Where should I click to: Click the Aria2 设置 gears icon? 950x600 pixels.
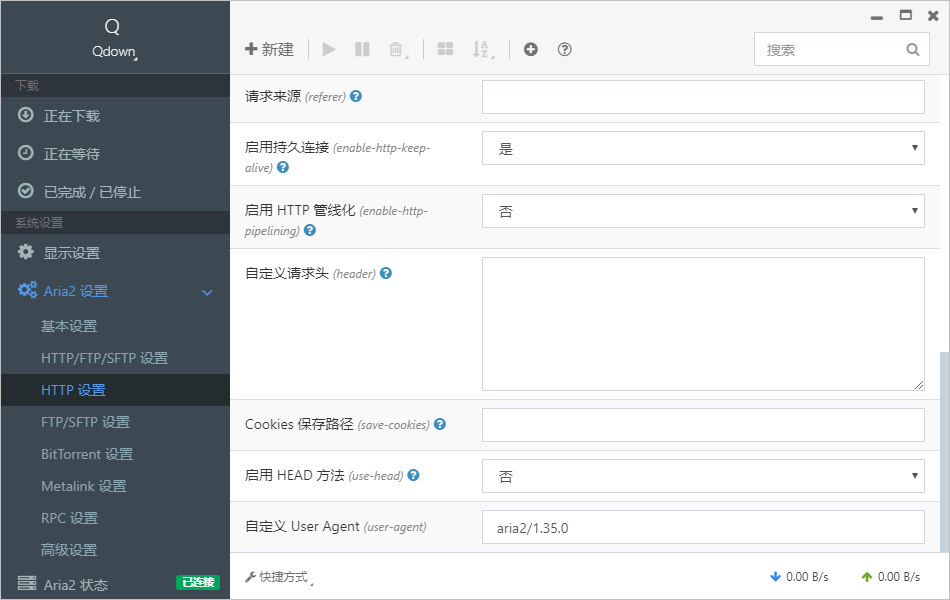pyautogui.click(x=27, y=290)
